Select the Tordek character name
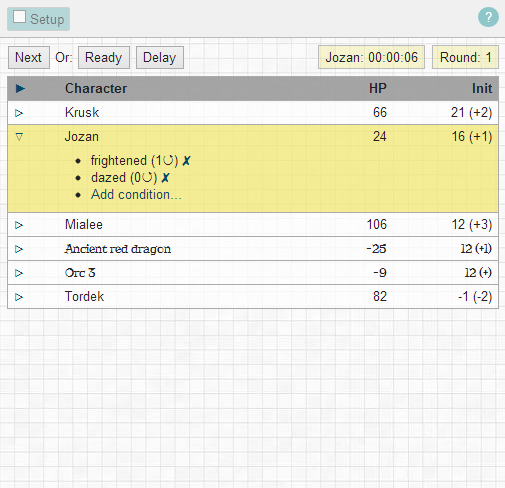This screenshot has height=488, width=505. (x=84, y=296)
